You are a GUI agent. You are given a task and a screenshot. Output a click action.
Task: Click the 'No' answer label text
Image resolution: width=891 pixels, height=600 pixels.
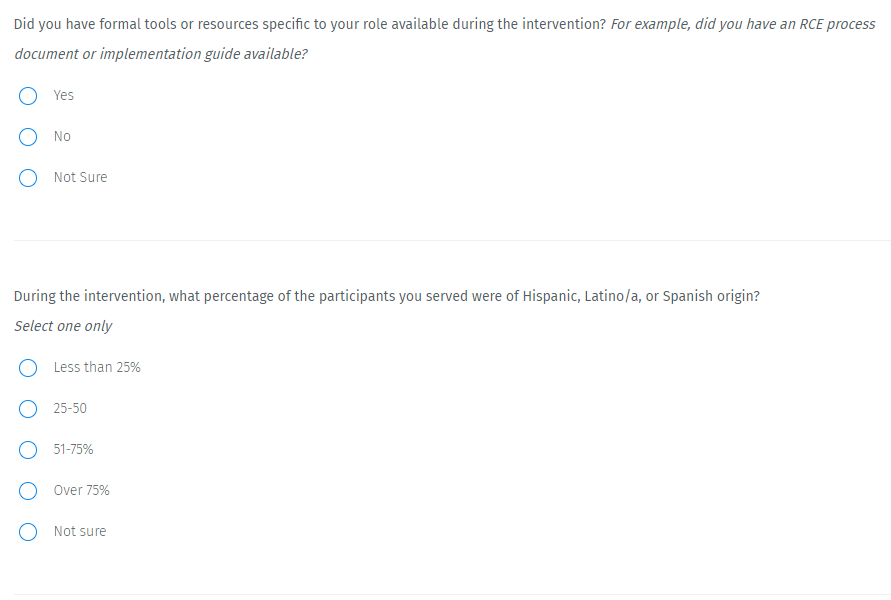click(x=62, y=137)
